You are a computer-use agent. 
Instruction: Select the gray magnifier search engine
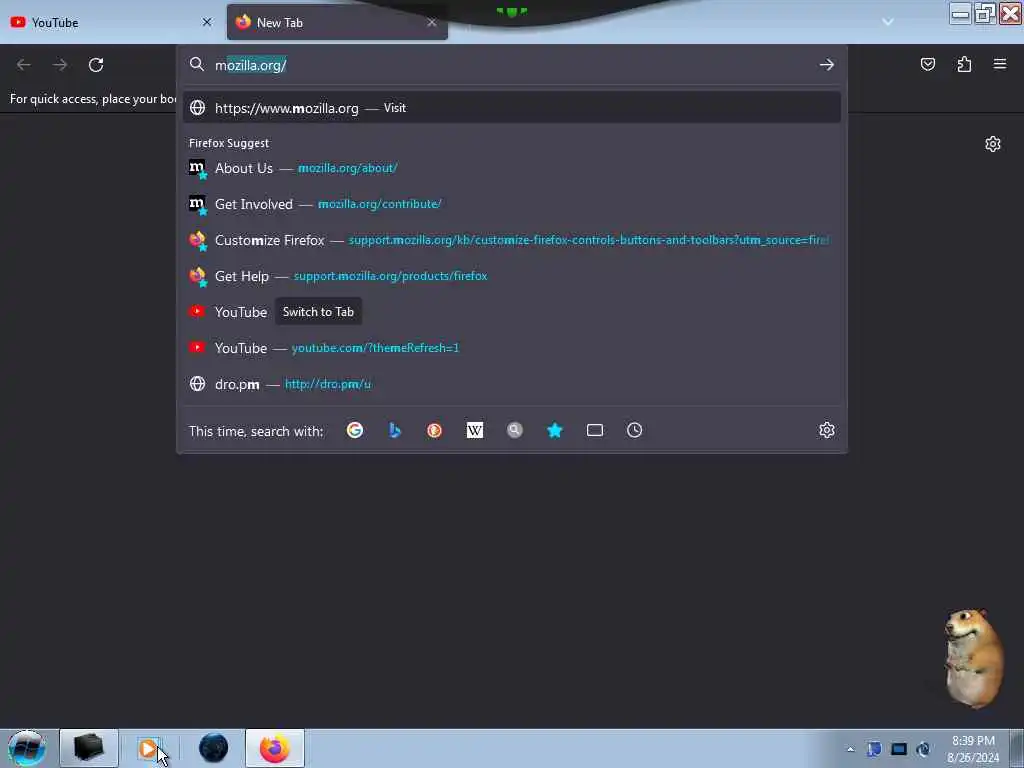tap(515, 430)
